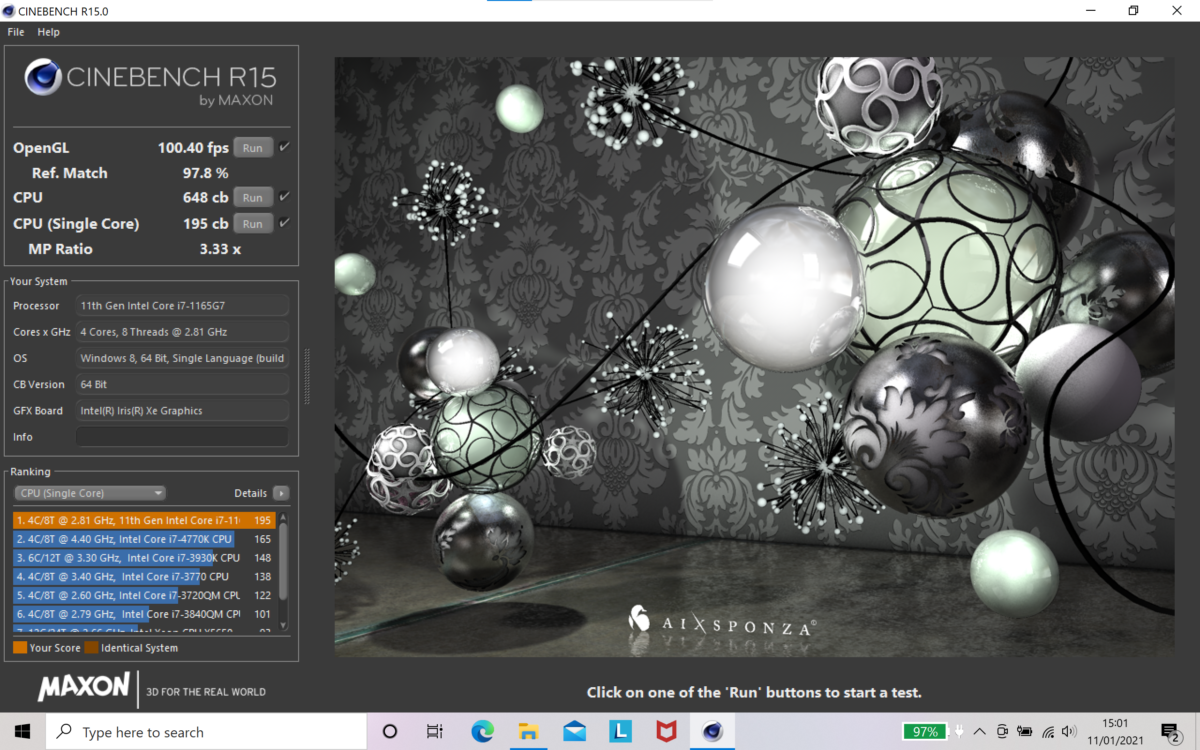Launch Microsoft Edge from the taskbar
This screenshot has width=1200, height=750.
(x=483, y=732)
